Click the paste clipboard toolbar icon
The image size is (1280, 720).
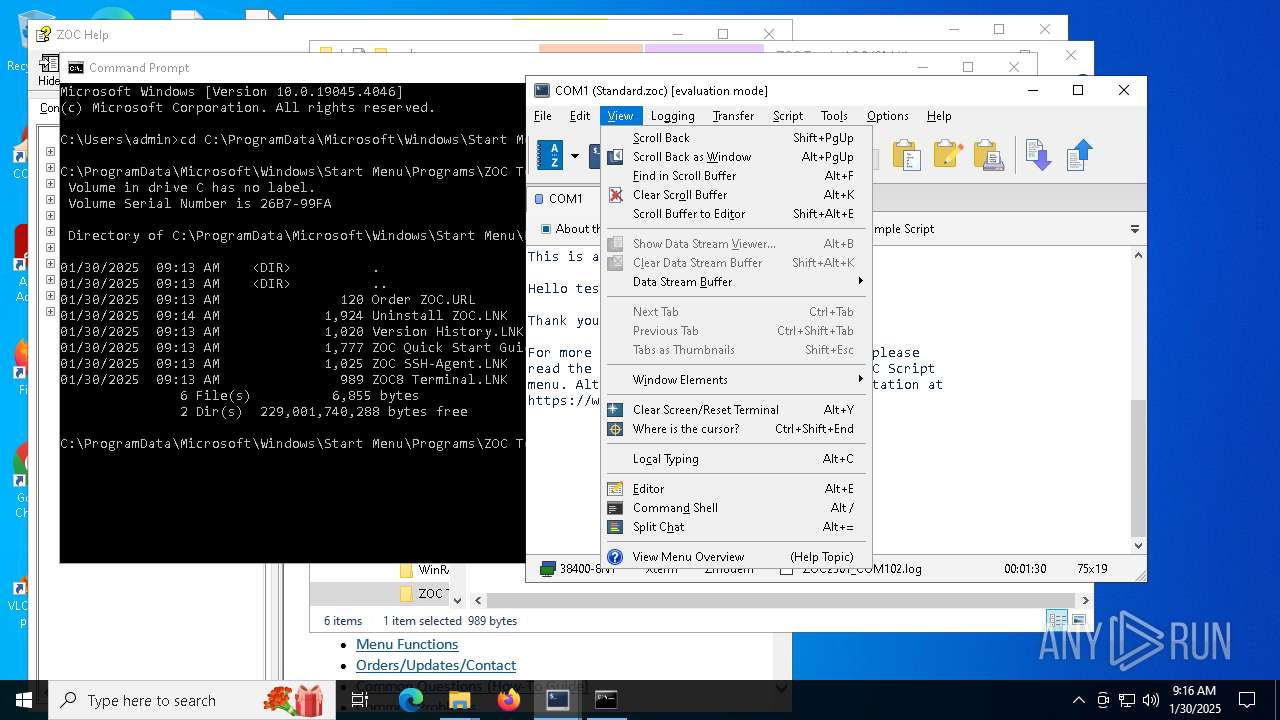(x=906, y=155)
